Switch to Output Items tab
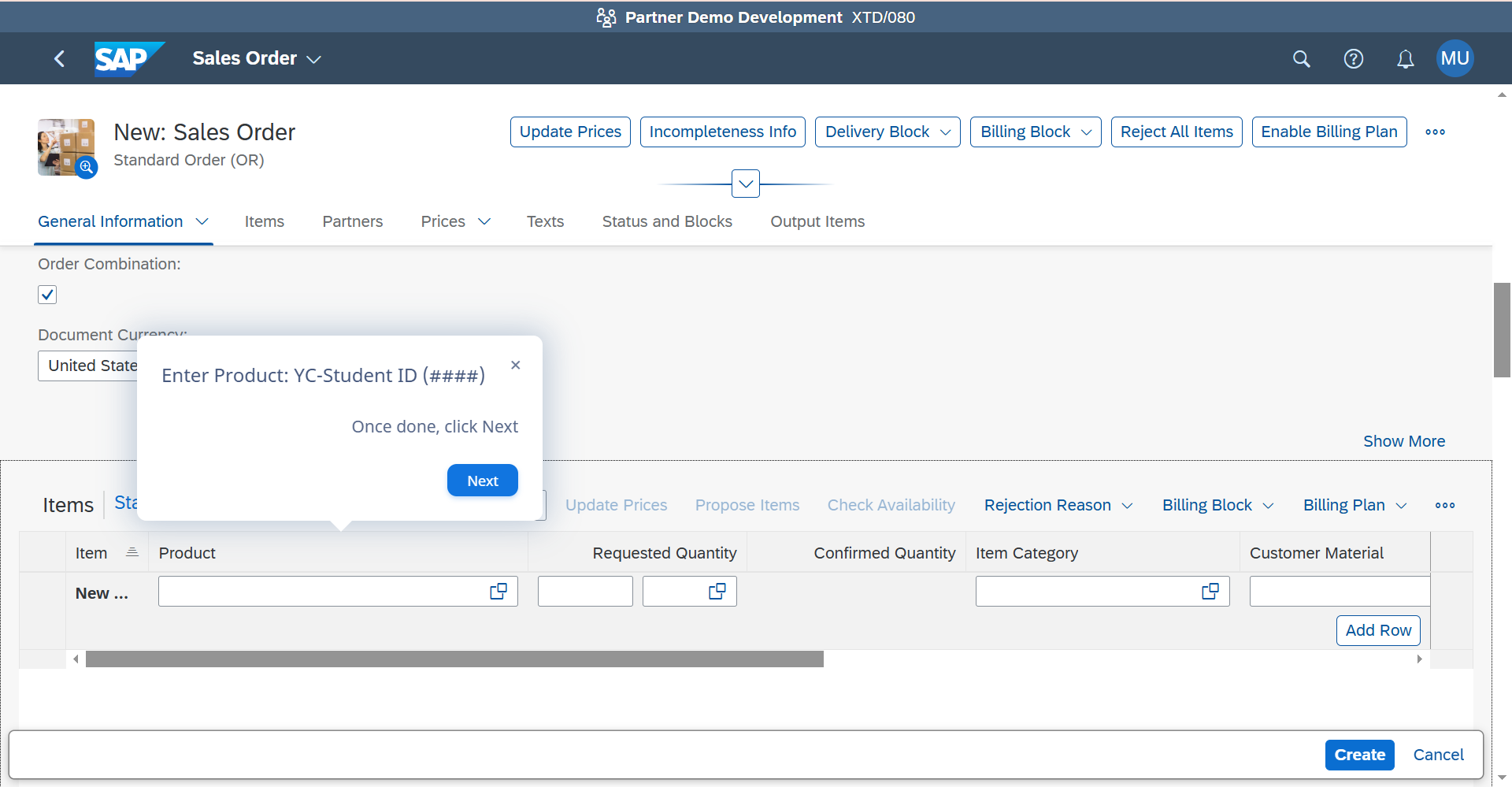 [817, 221]
